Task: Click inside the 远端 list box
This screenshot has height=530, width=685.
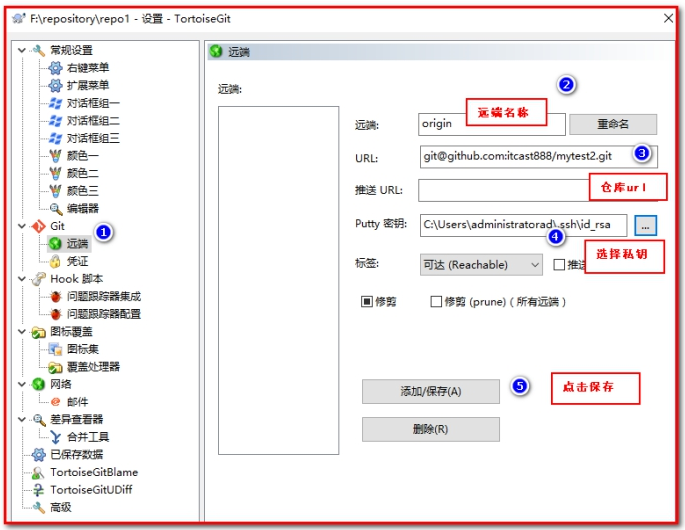Action: coord(279,280)
